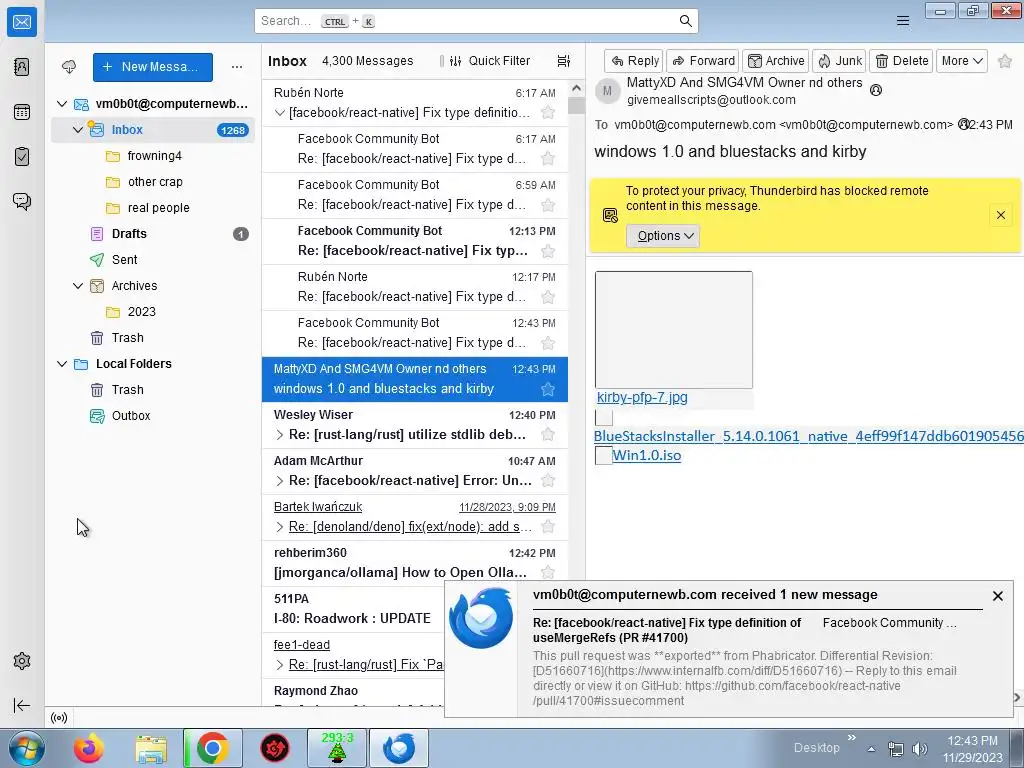Archive the open message
Image resolution: width=1024 pixels, height=768 pixels.
click(776, 61)
